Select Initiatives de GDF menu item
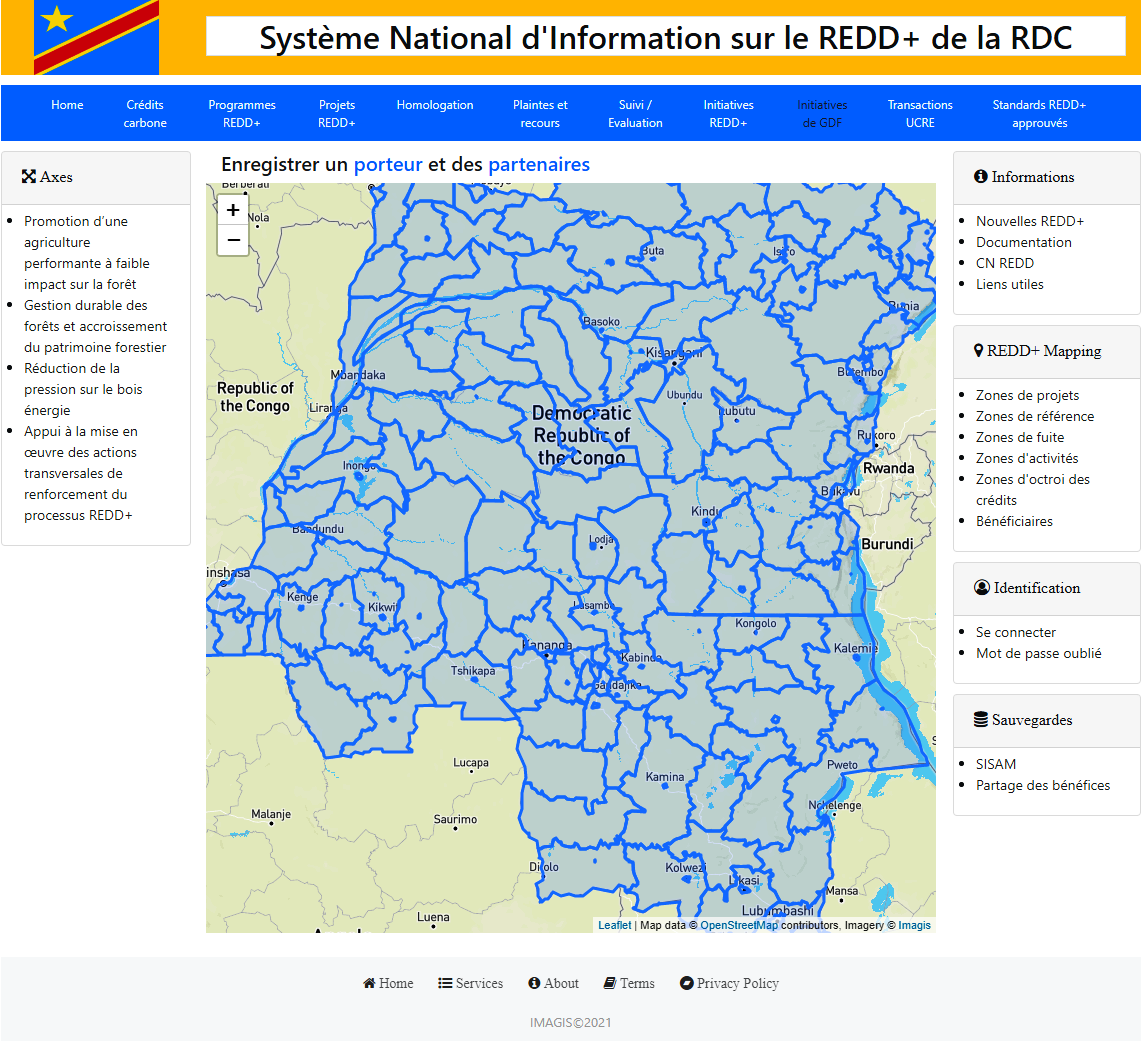This screenshot has height=1041, width=1142. 822,114
